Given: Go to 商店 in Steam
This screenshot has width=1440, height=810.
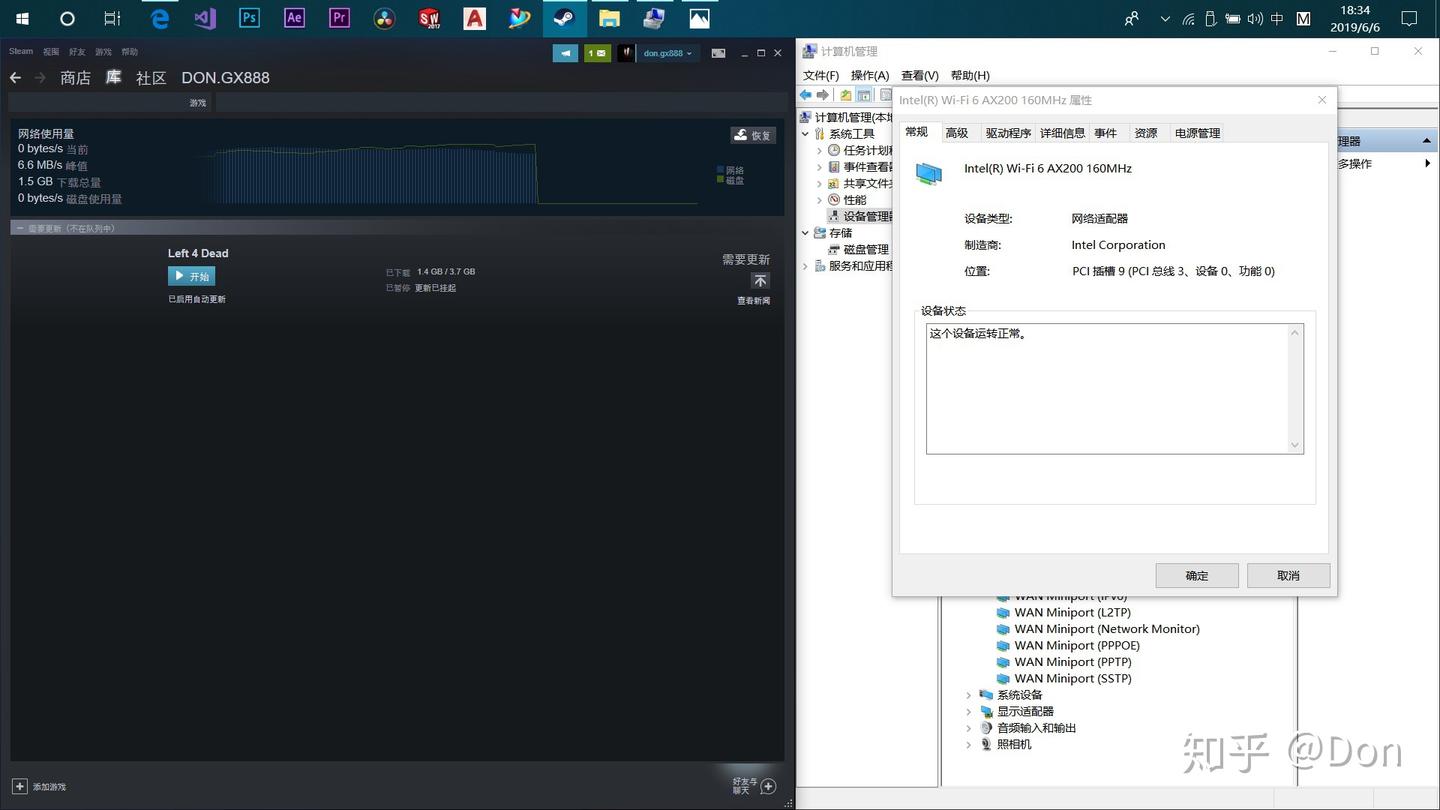Looking at the screenshot, I should [x=75, y=77].
